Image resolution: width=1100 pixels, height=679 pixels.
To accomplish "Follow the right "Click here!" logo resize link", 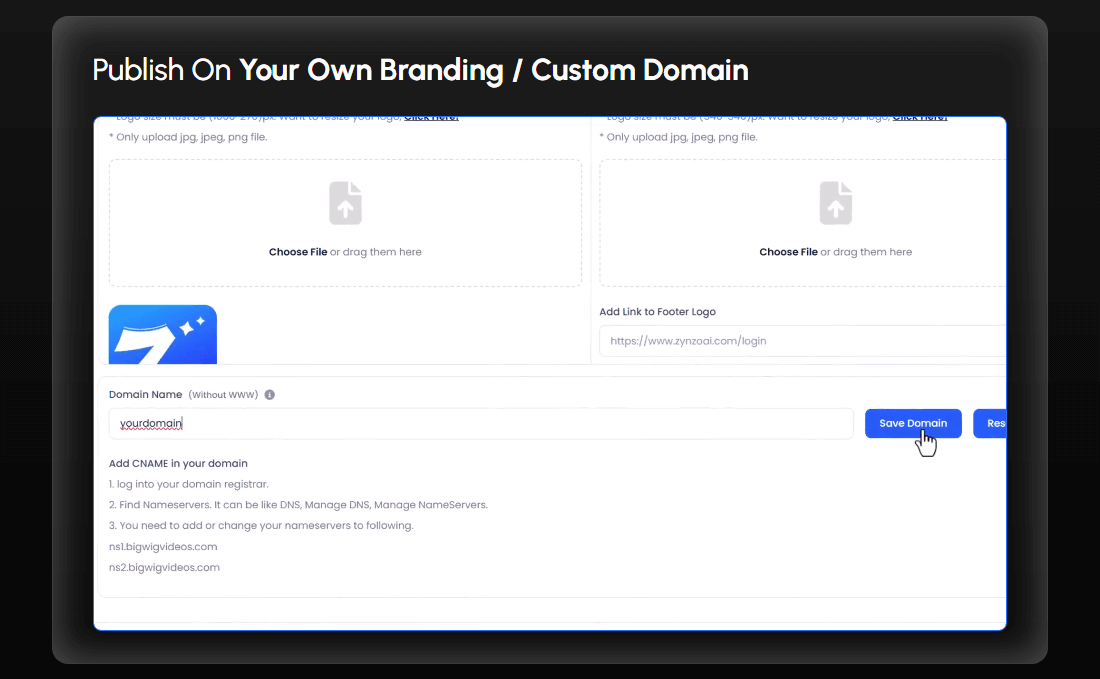I will pos(919,118).
